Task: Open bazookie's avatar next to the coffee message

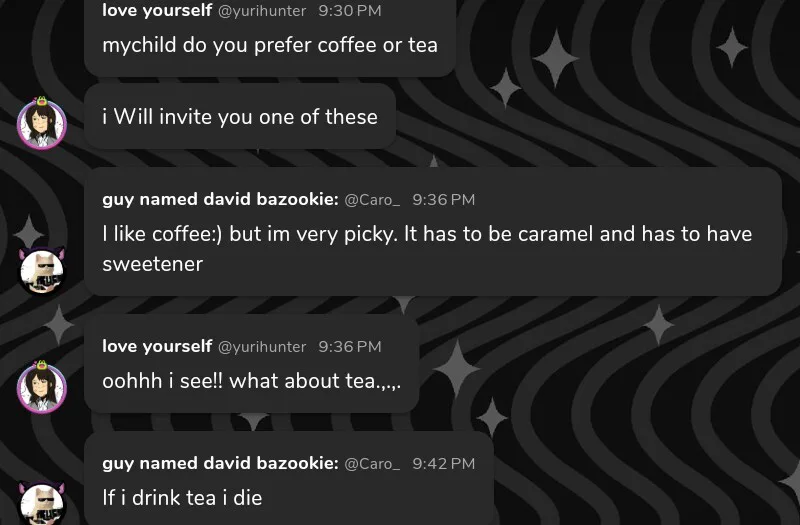Action: point(42,270)
